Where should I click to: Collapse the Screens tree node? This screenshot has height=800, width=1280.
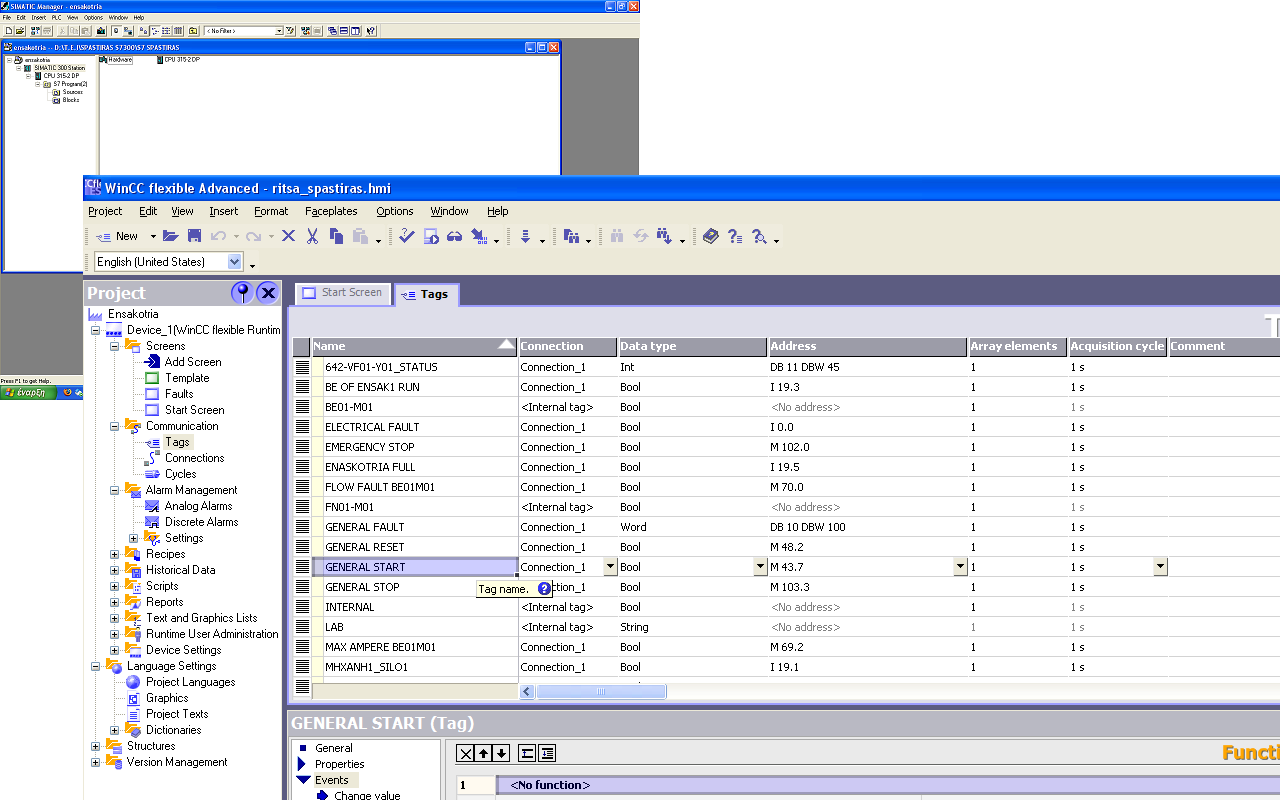coord(114,346)
